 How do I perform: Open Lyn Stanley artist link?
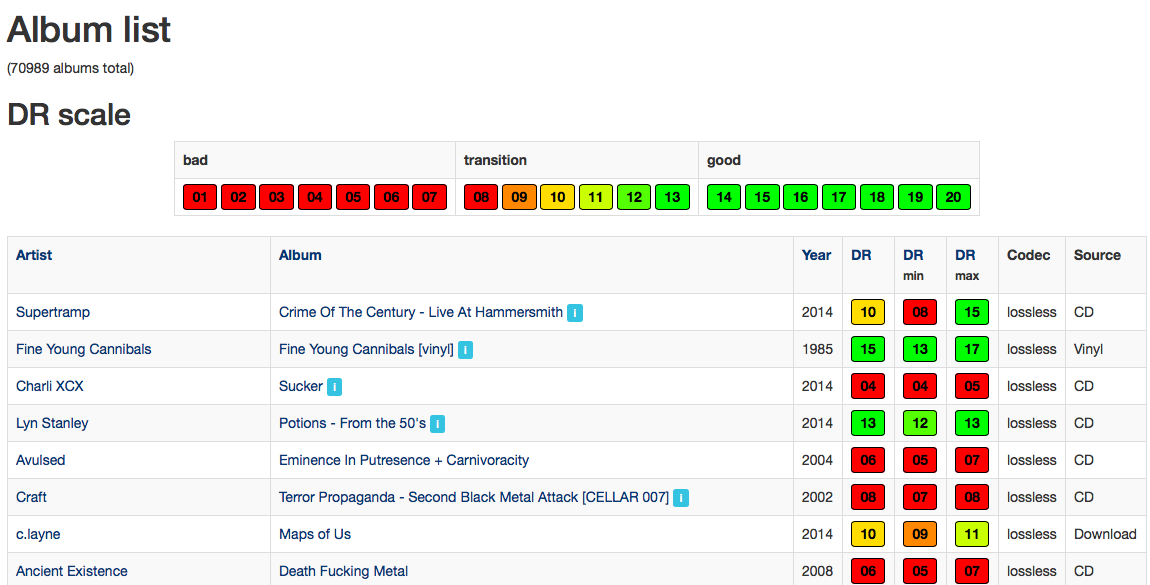(x=52, y=423)
